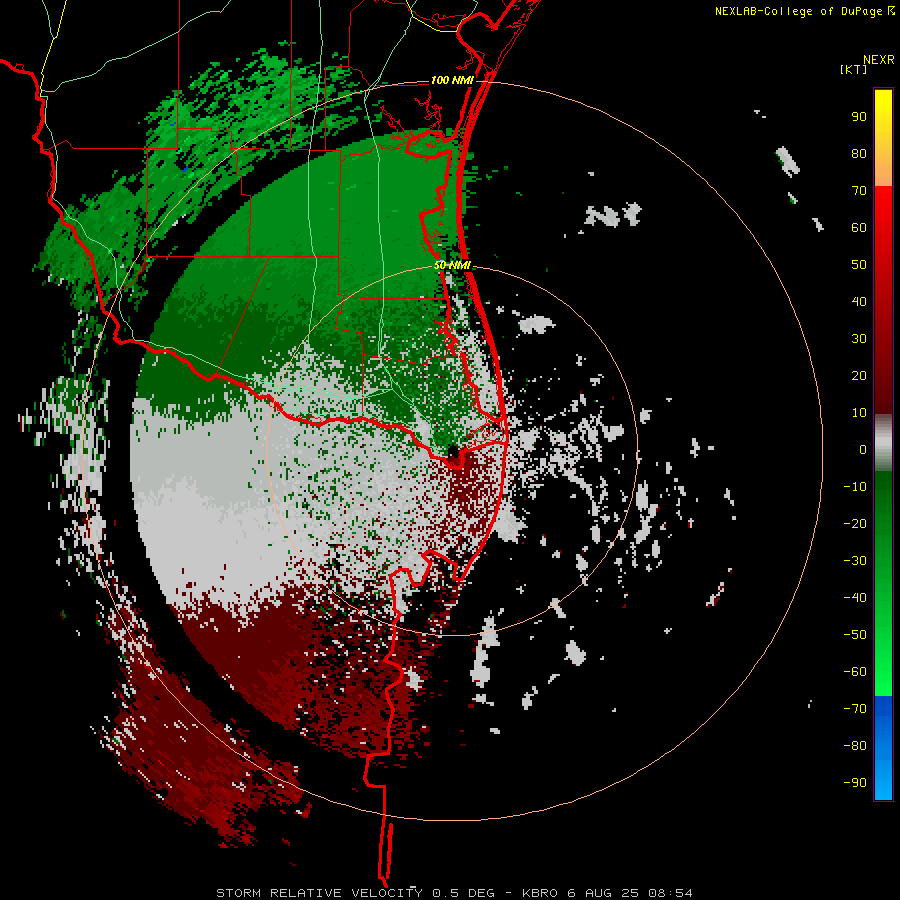Click the 100 NMI range ring label

coord(452,80)
